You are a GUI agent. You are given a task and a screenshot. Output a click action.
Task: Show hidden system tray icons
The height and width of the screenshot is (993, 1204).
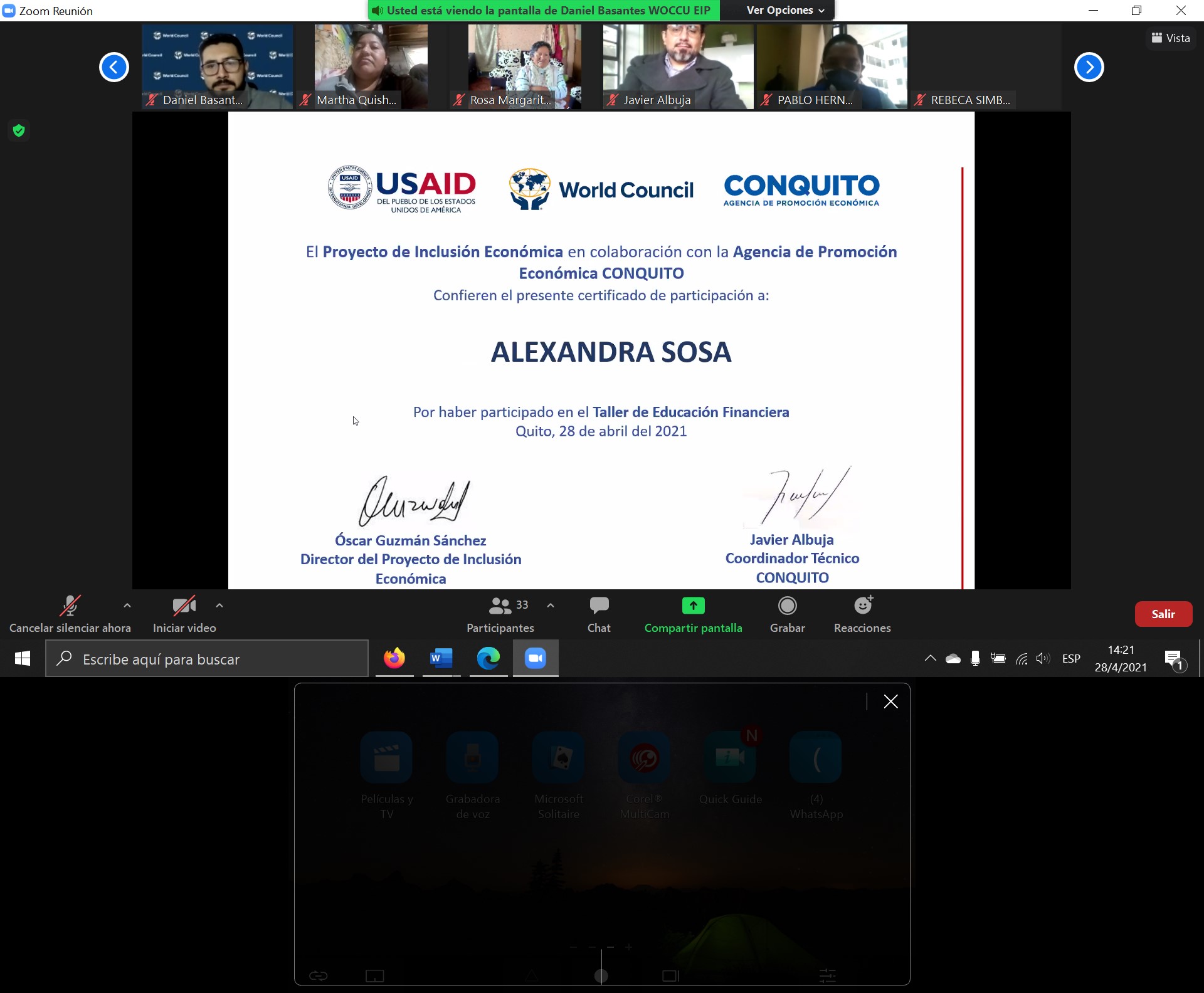click(x=931, y=658)
